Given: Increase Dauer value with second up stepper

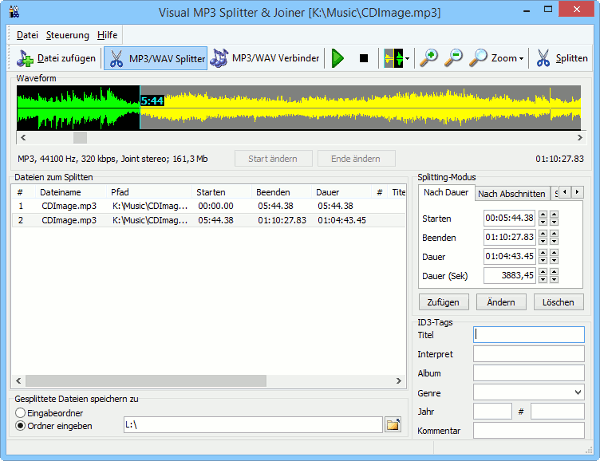Looking at the screenshot, I should [x=554, y=252].
